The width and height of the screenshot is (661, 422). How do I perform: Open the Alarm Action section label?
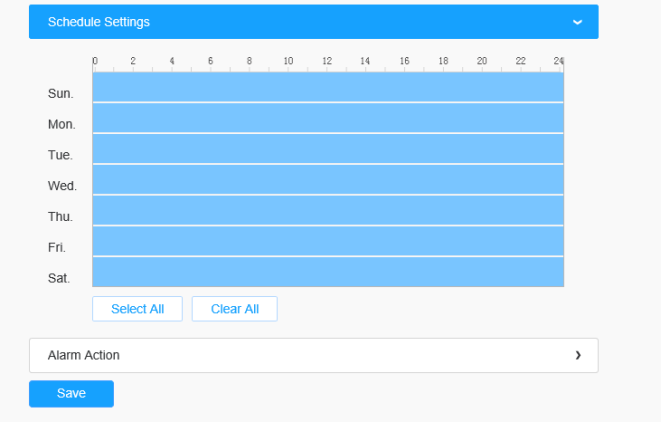(x=84, y=355)
